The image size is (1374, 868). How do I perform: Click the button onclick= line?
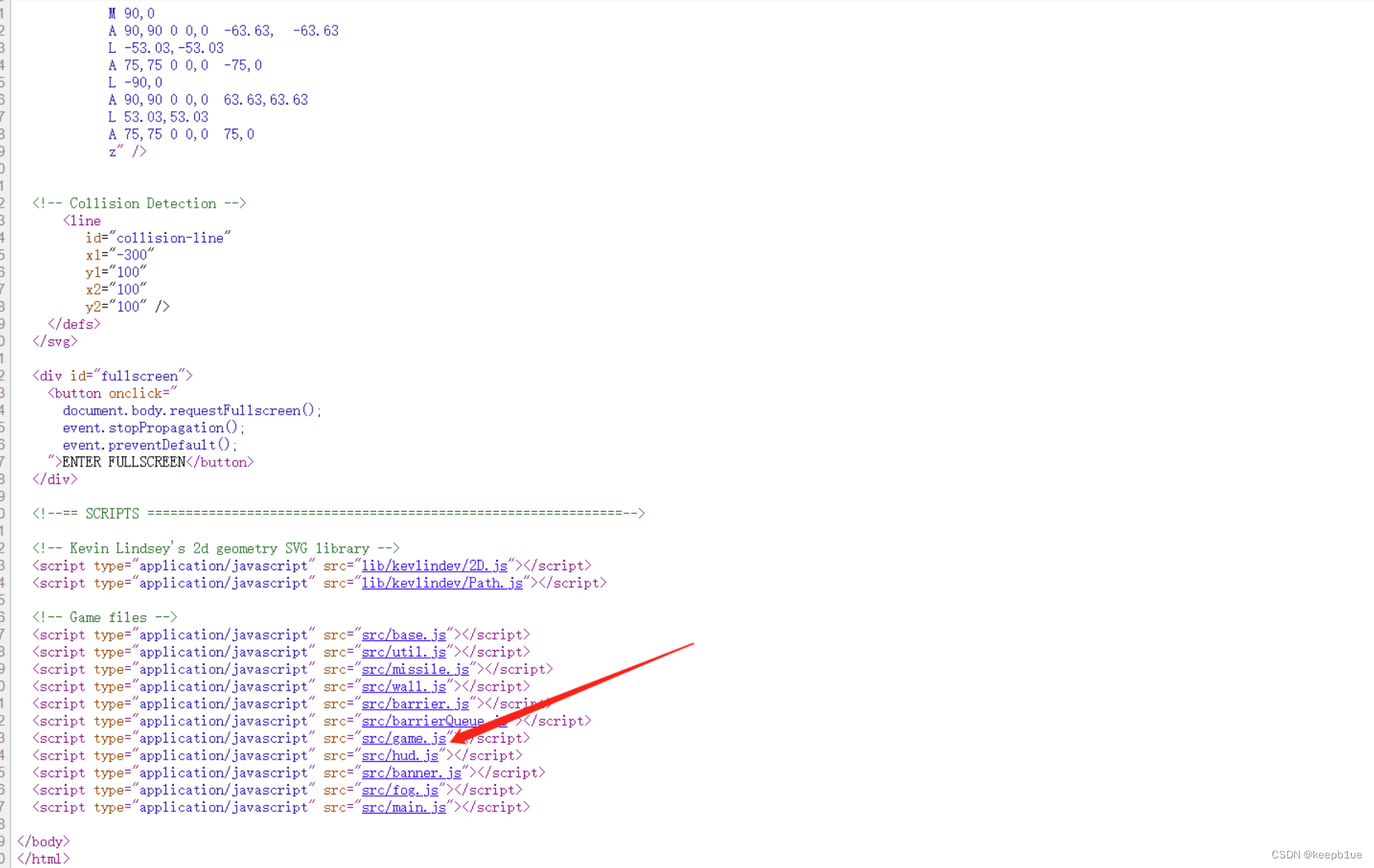pyautogui.click(x=113, y=393)
